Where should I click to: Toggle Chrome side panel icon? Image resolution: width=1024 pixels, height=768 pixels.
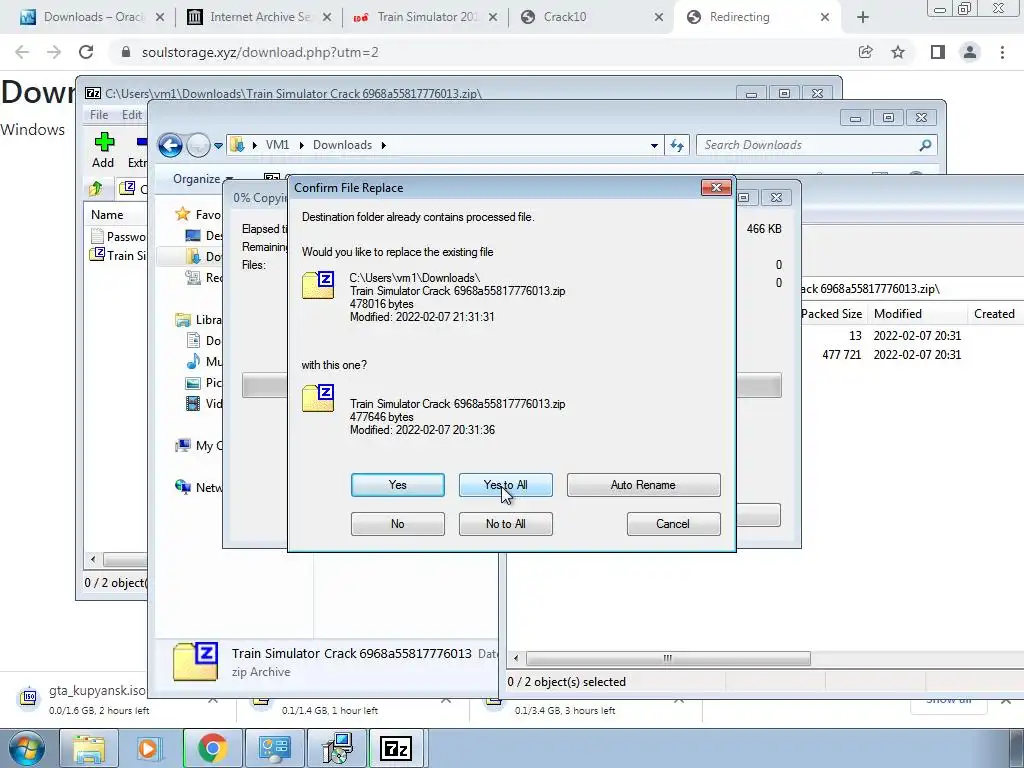[938, 52]
